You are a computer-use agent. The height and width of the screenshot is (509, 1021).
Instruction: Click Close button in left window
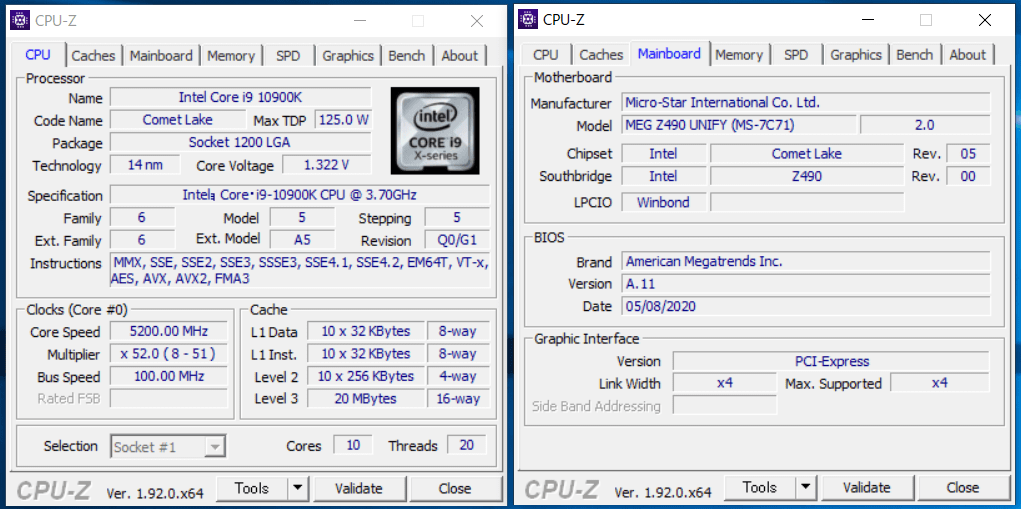455,488
